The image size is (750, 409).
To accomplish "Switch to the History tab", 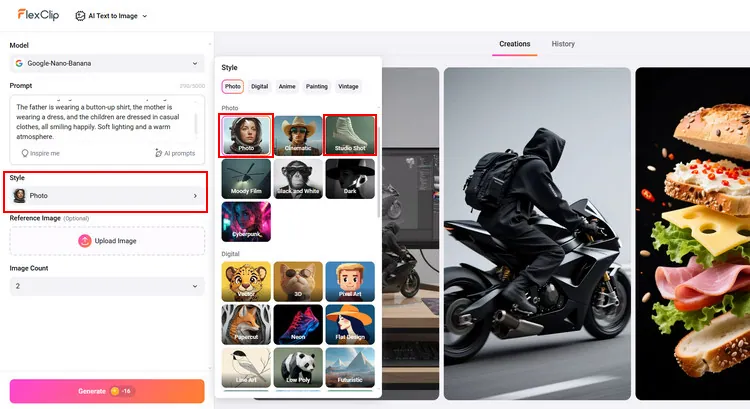I will 563,44.
